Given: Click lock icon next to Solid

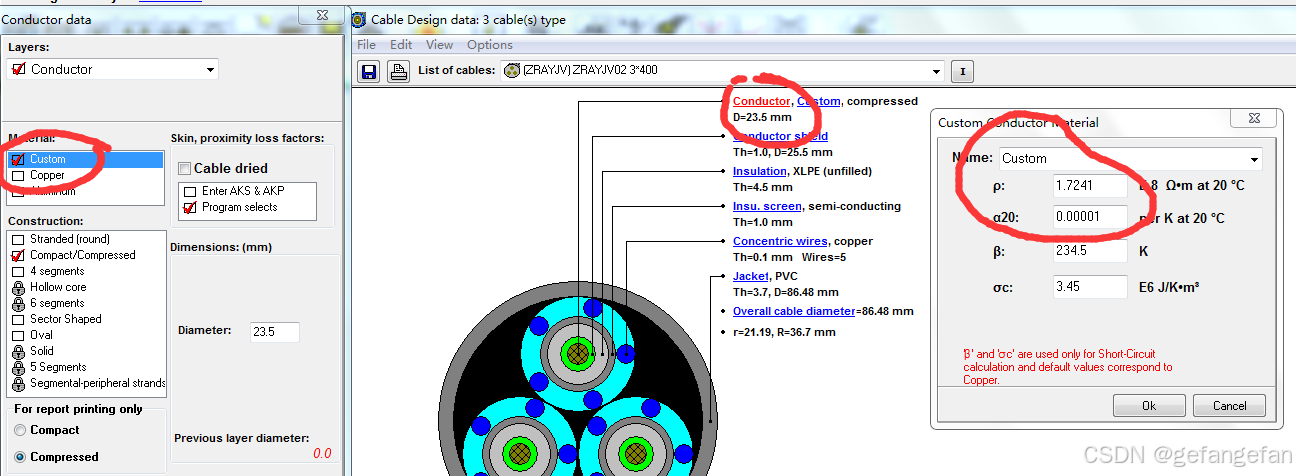Looking at the screenshot, I should (x=18, y=351).
